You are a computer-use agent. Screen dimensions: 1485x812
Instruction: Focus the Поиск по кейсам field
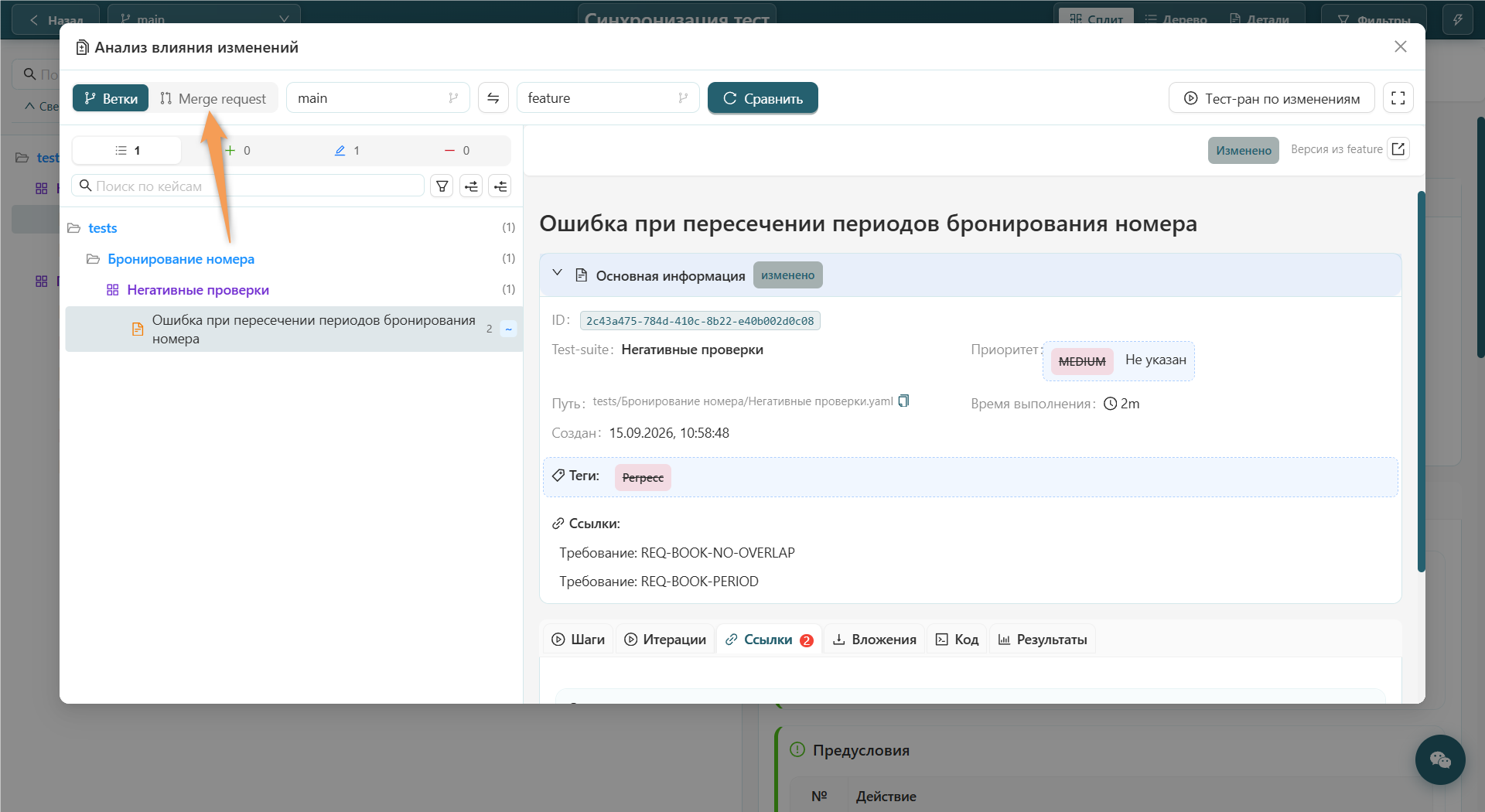tap(248, 186)
